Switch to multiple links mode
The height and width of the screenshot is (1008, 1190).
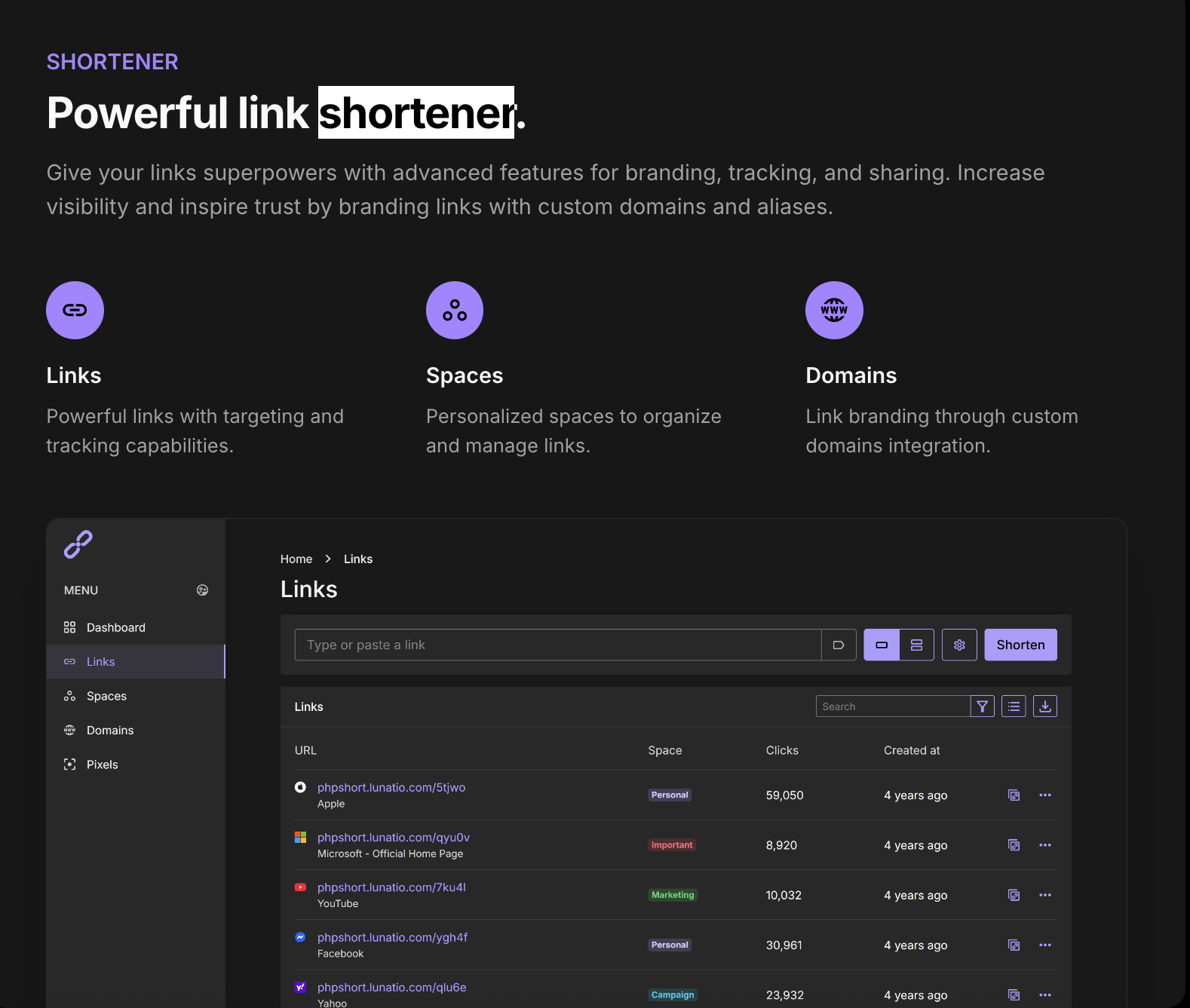click(x=916, y=645)
